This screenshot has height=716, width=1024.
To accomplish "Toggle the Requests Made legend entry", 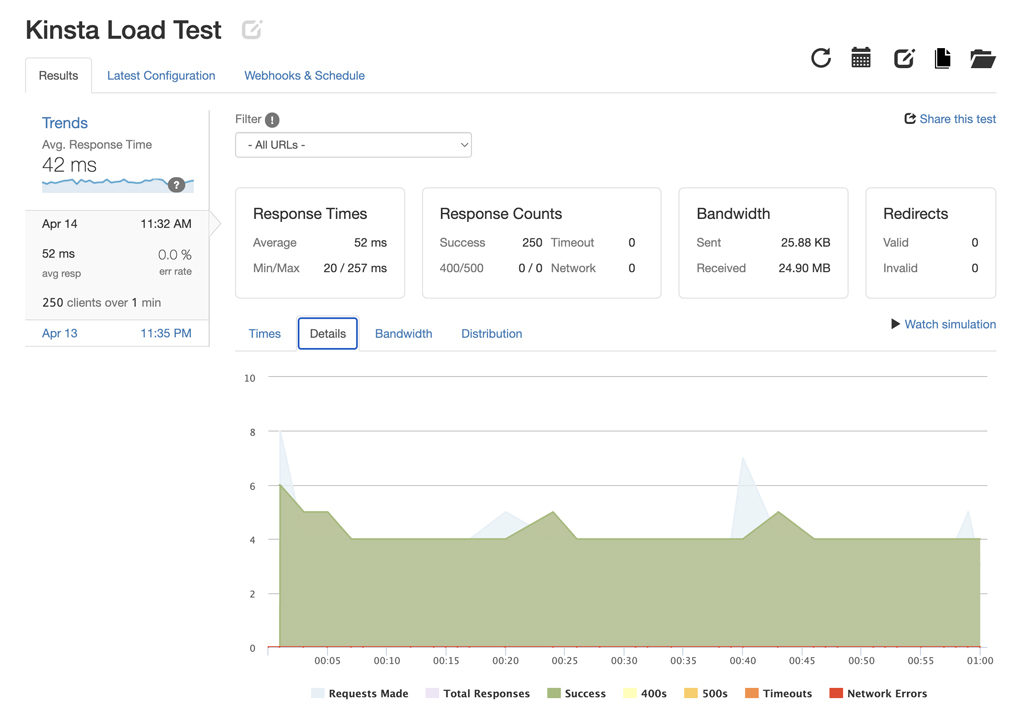I will [359, 693].
